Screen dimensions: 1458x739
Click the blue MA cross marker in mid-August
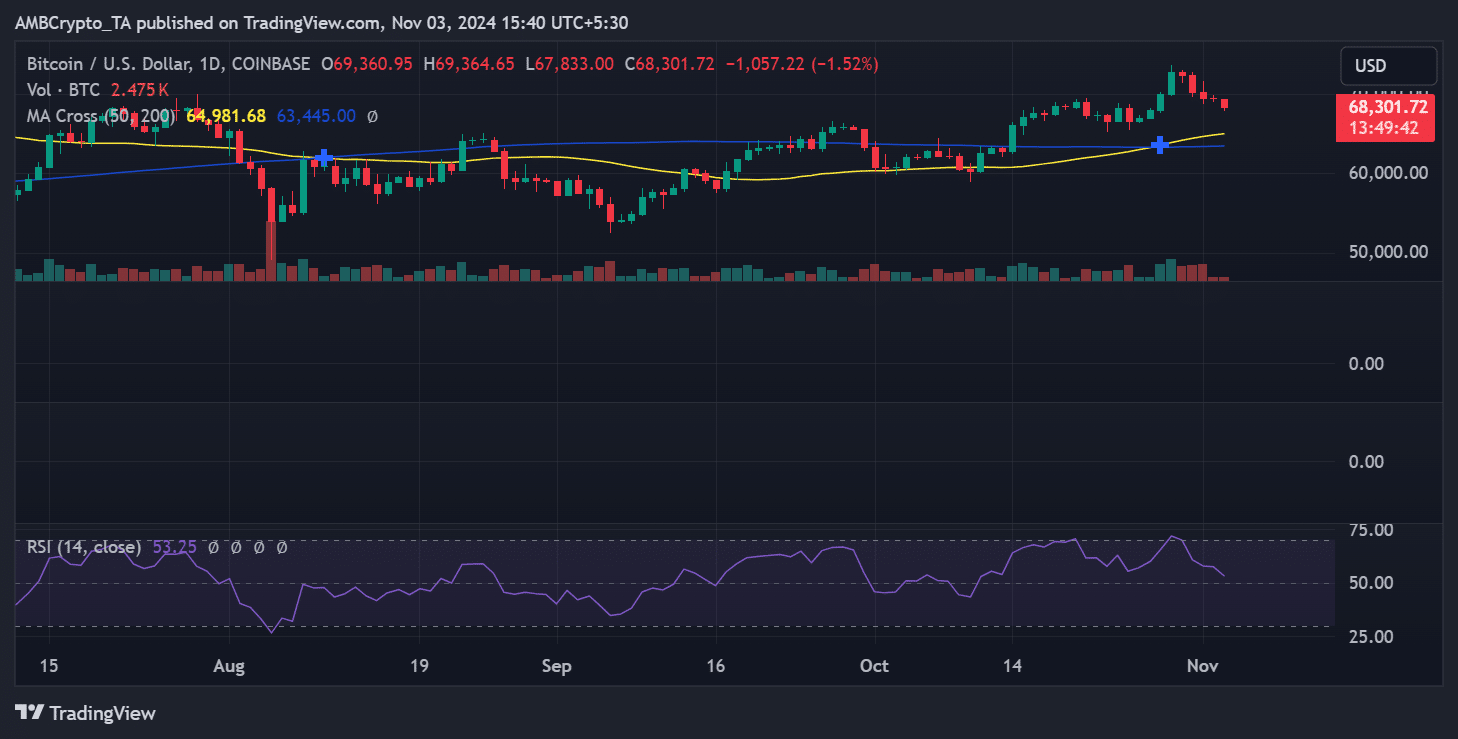coord(323,158)
